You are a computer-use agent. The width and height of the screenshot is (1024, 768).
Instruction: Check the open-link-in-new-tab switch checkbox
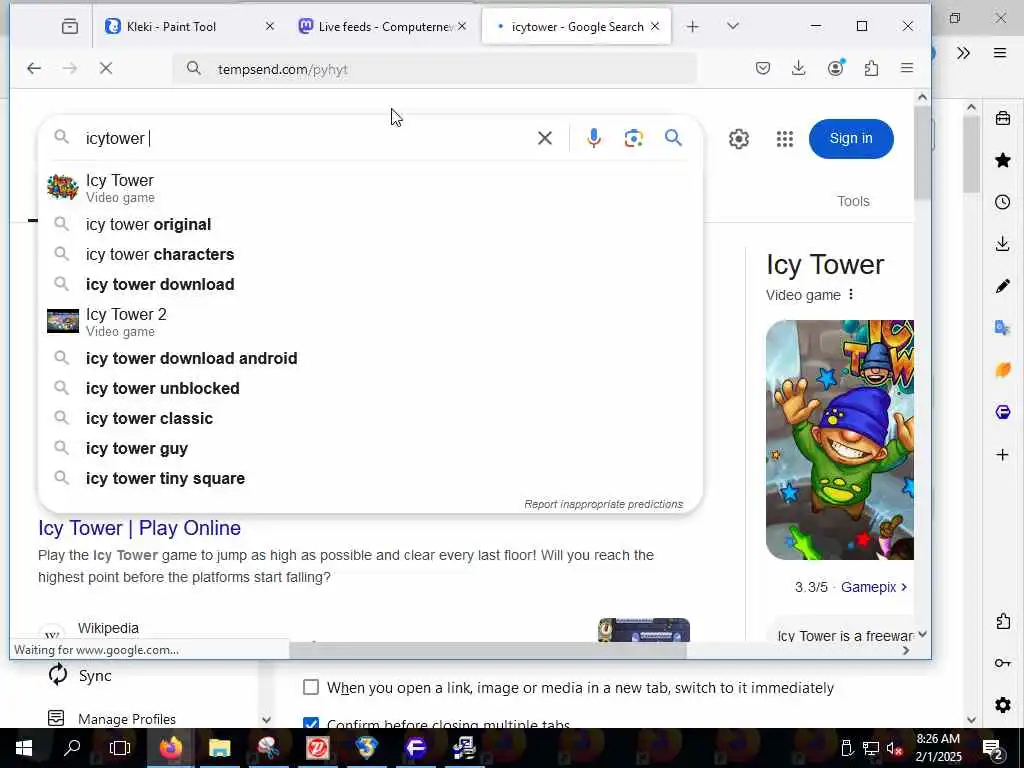click(311, 687)
